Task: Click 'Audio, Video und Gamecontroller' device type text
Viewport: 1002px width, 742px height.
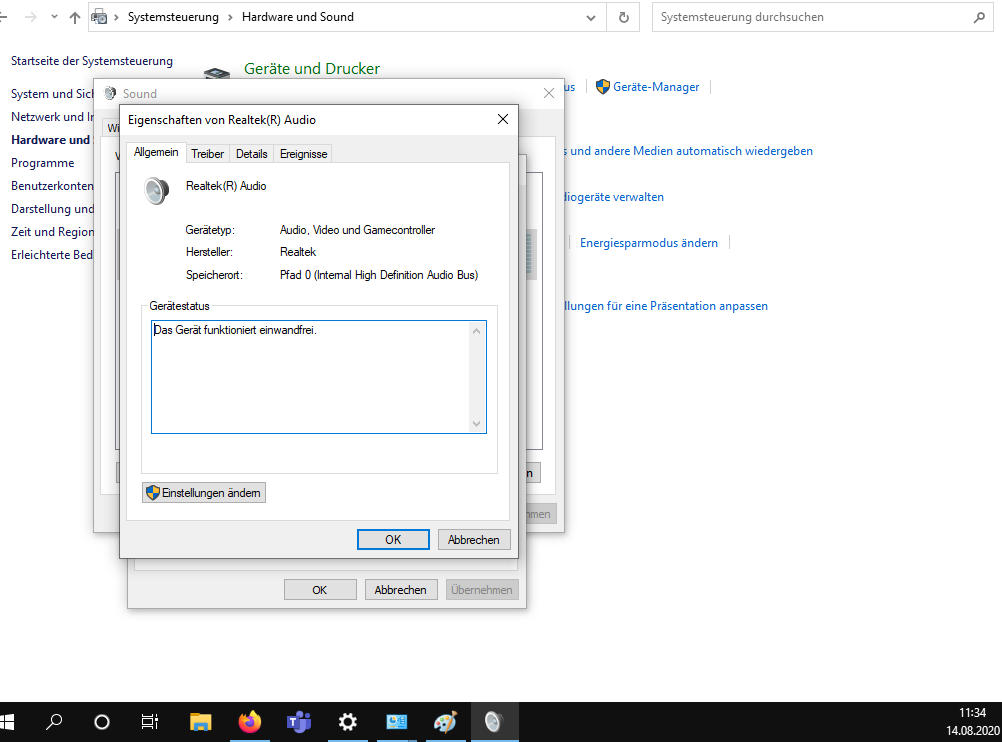Action: pos(357,230)
